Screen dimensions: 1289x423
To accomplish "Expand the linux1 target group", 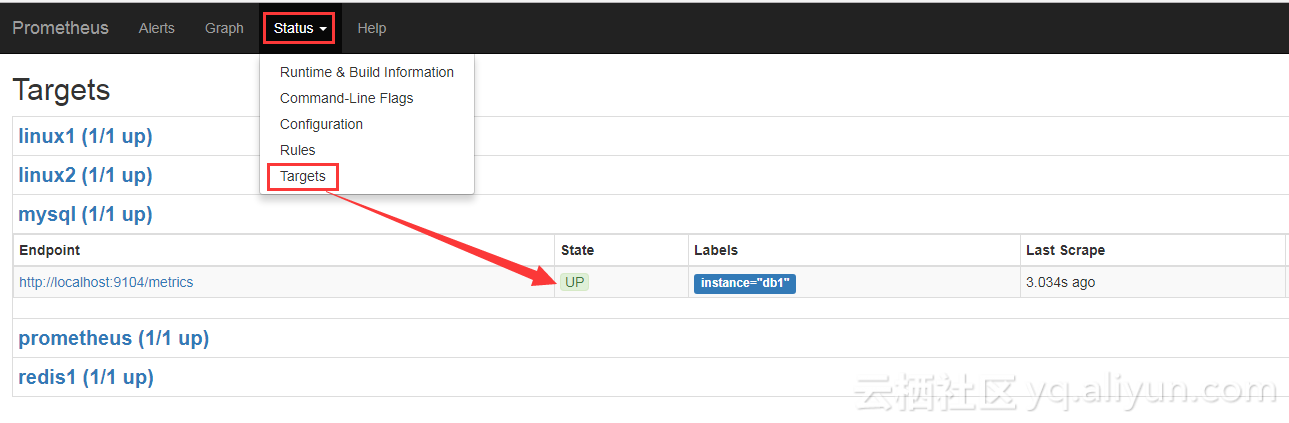I will point(85,136).
